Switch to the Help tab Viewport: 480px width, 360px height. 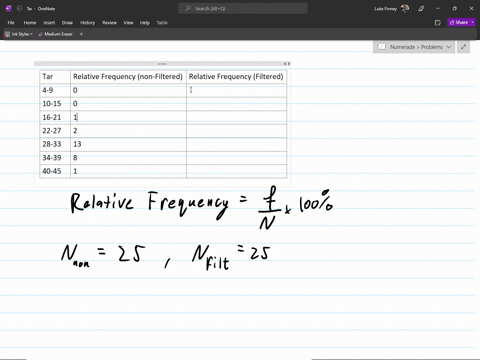coord(145,23)
